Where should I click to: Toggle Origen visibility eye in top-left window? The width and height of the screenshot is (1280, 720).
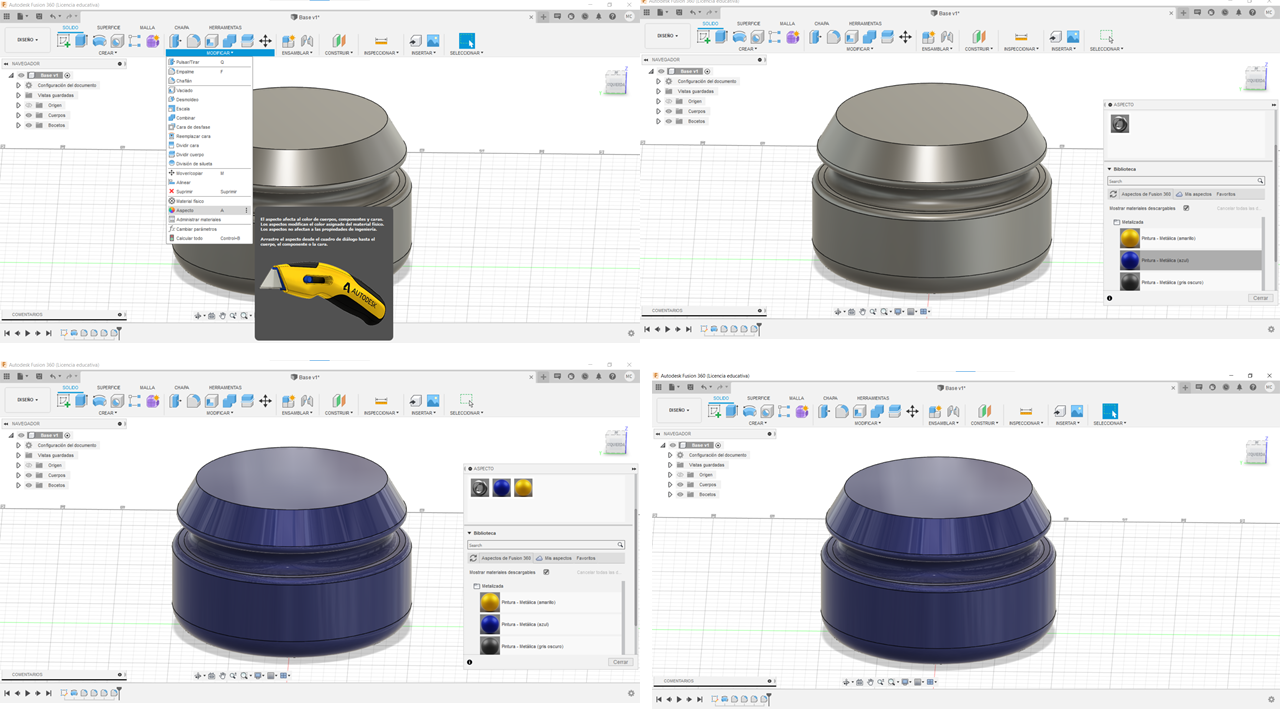[x=28, y=105]
